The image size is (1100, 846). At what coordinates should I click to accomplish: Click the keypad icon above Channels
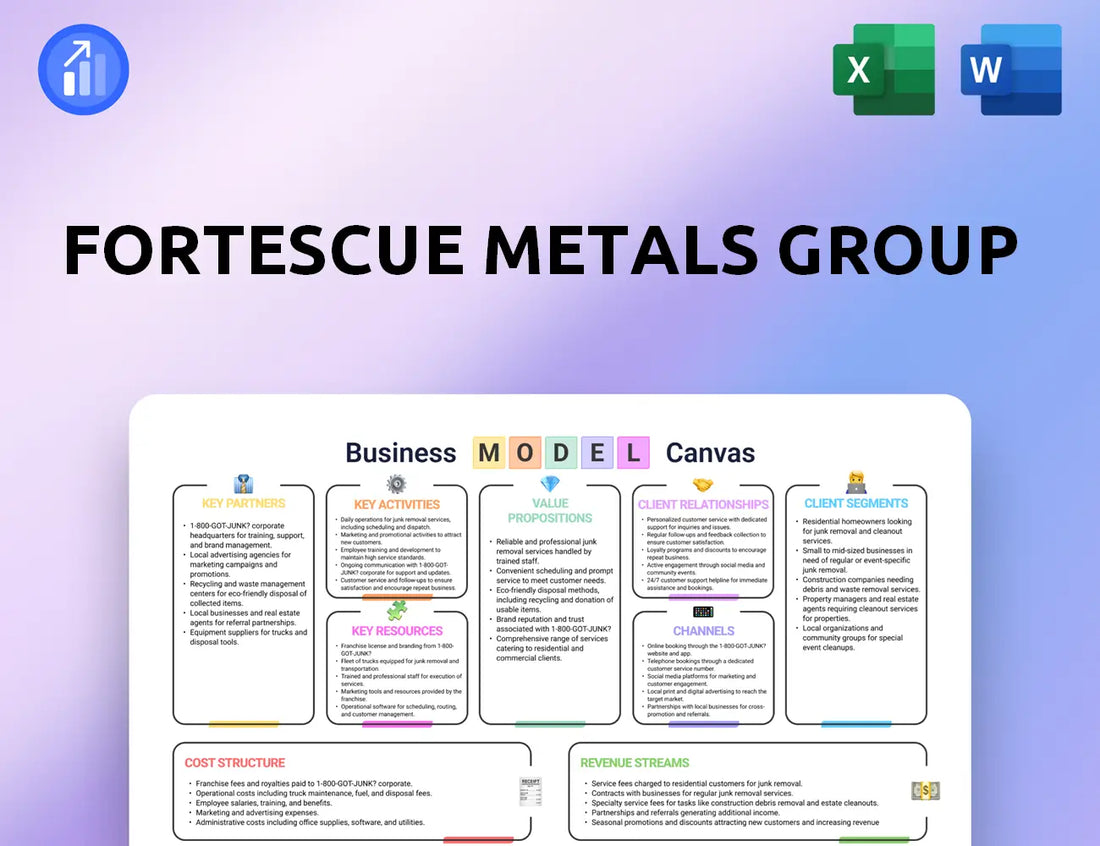(703, 612)
